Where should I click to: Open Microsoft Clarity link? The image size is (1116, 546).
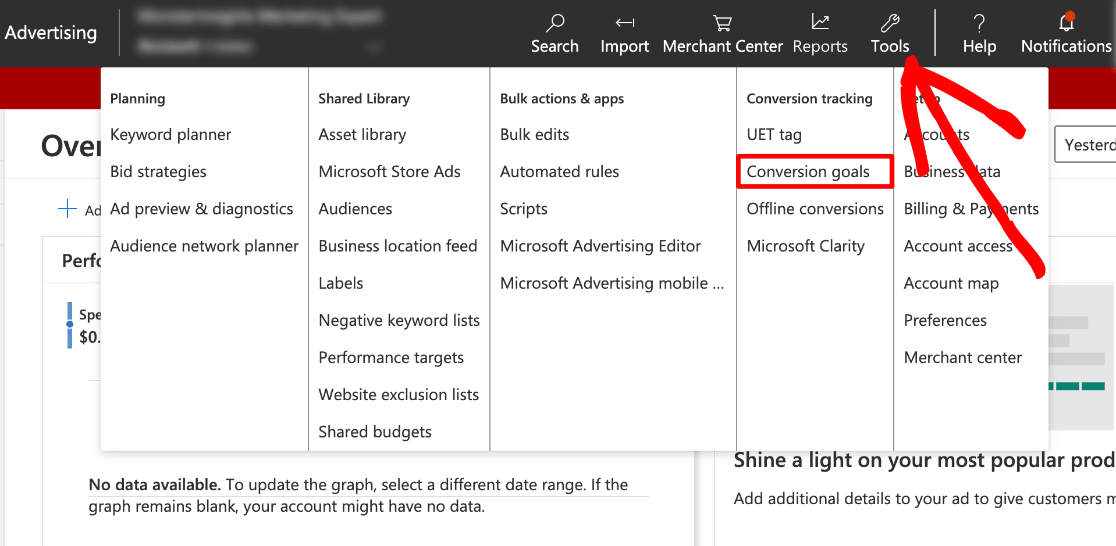coord(805,246)
